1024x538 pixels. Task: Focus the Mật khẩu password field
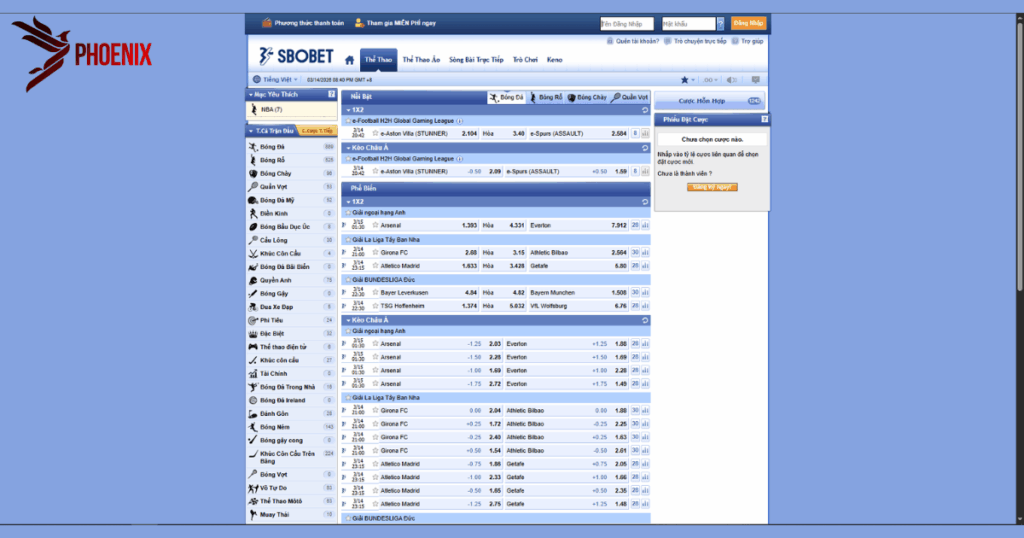[x=688, y=24]
